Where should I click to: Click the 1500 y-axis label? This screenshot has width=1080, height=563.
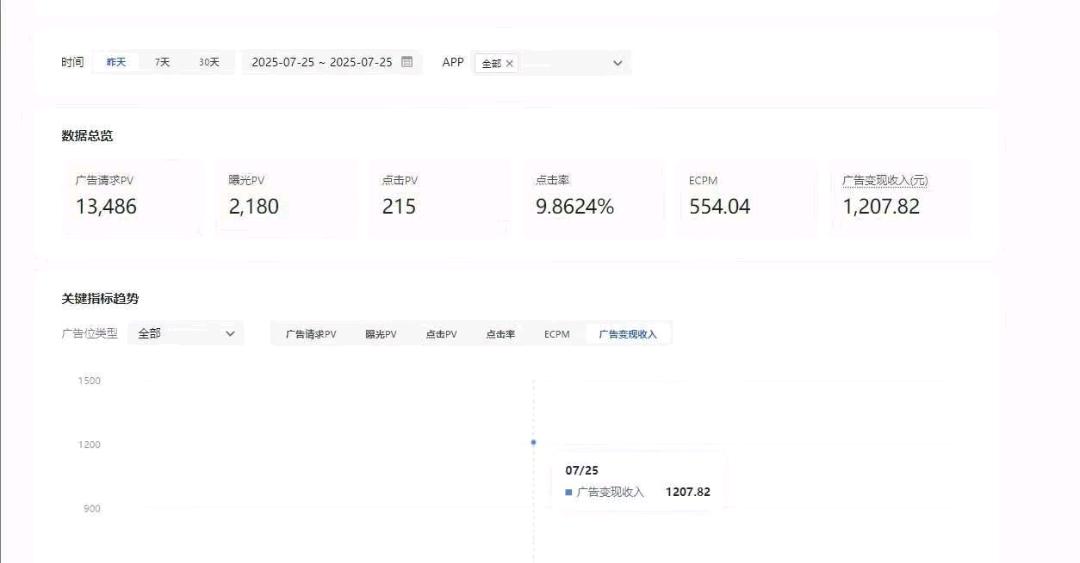point(89,380)
